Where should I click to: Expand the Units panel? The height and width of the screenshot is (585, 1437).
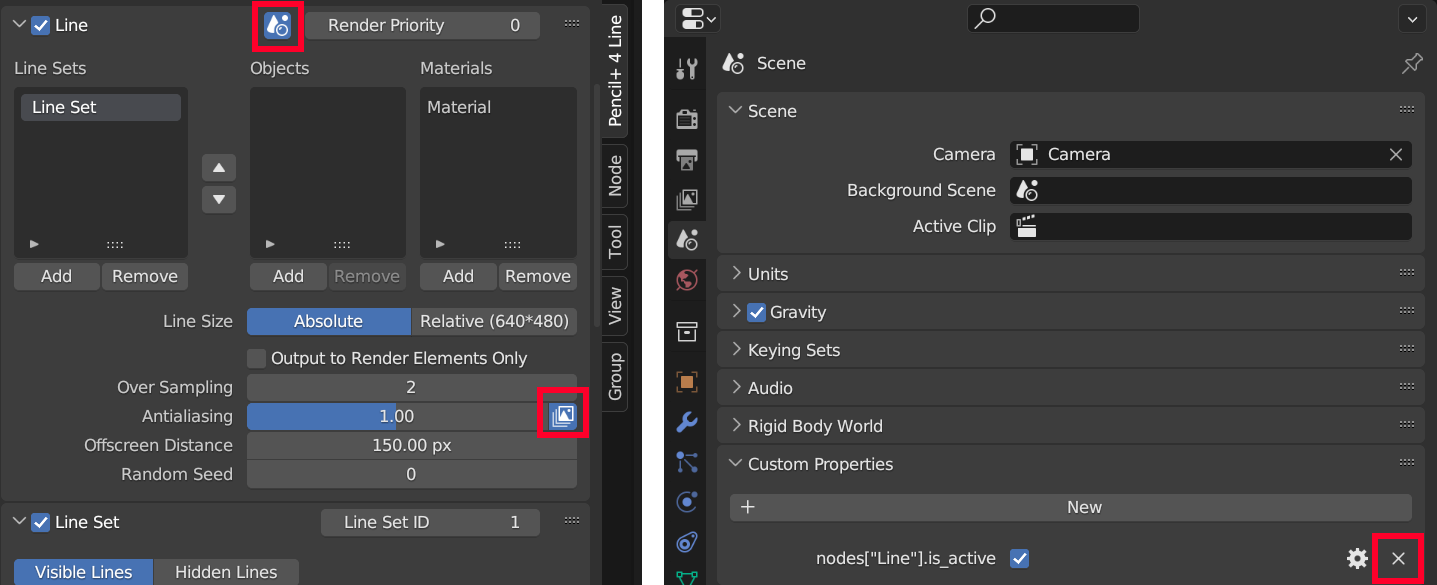click(x=767, y=274)
